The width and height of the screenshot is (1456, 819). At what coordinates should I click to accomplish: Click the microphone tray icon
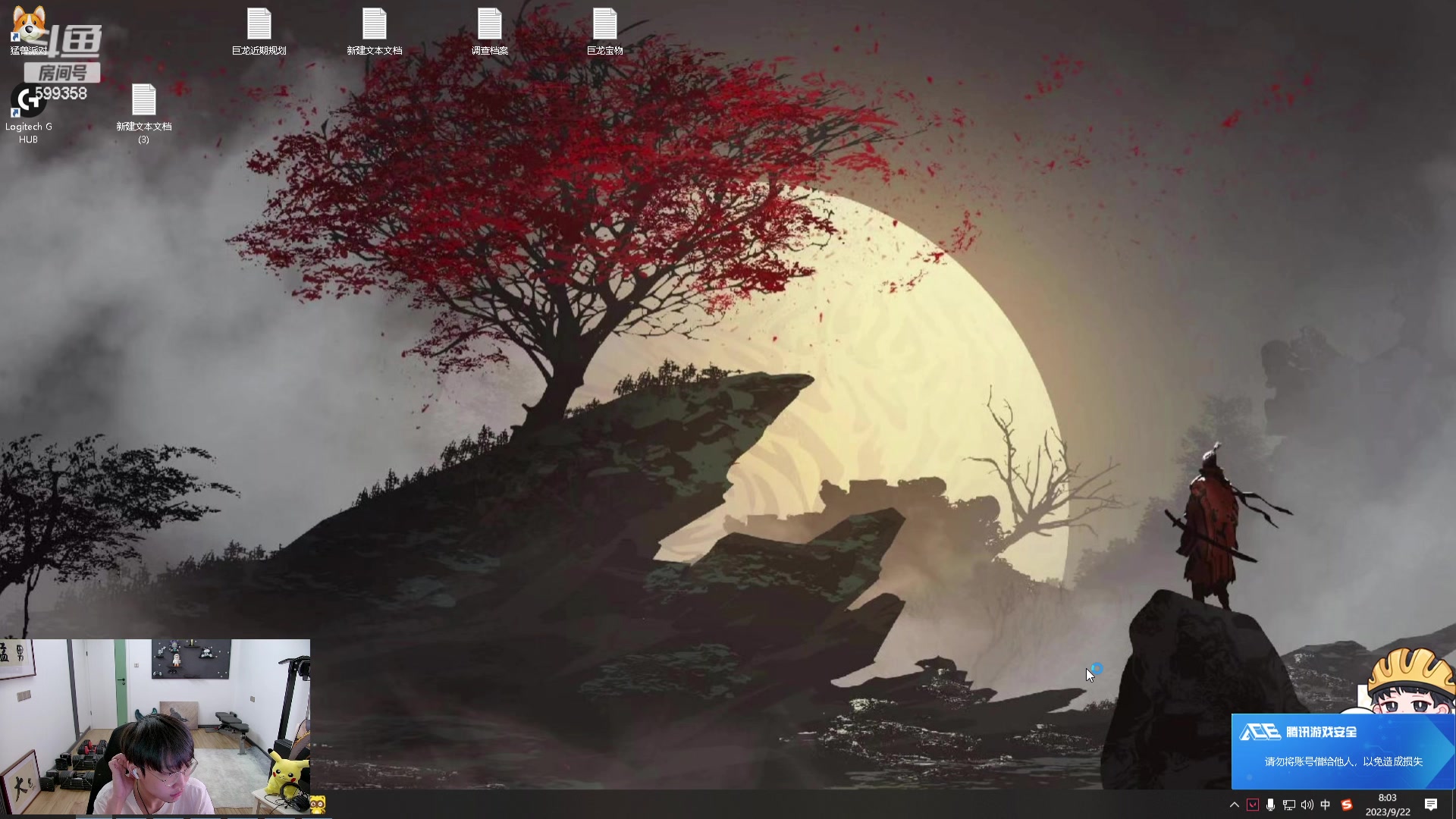tap(1270, 805)
